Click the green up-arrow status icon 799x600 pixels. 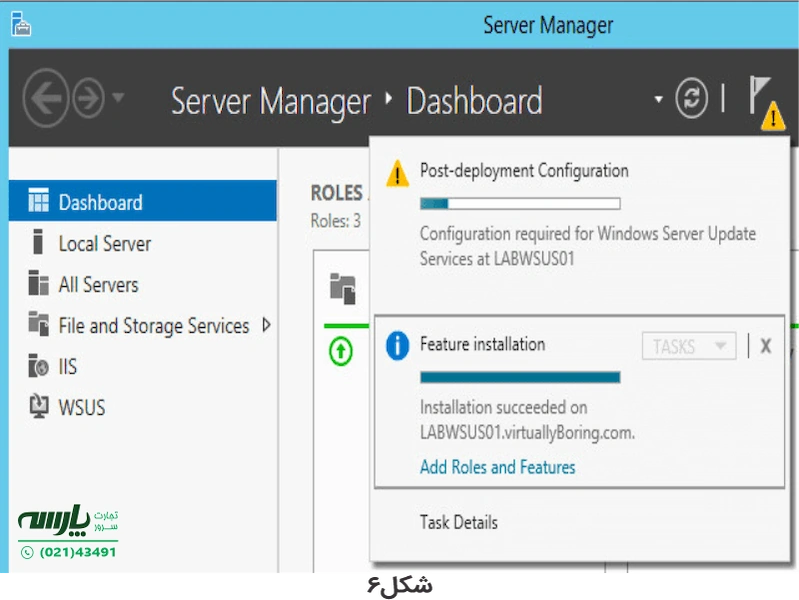pyautogui.click(x=341, y=351)
